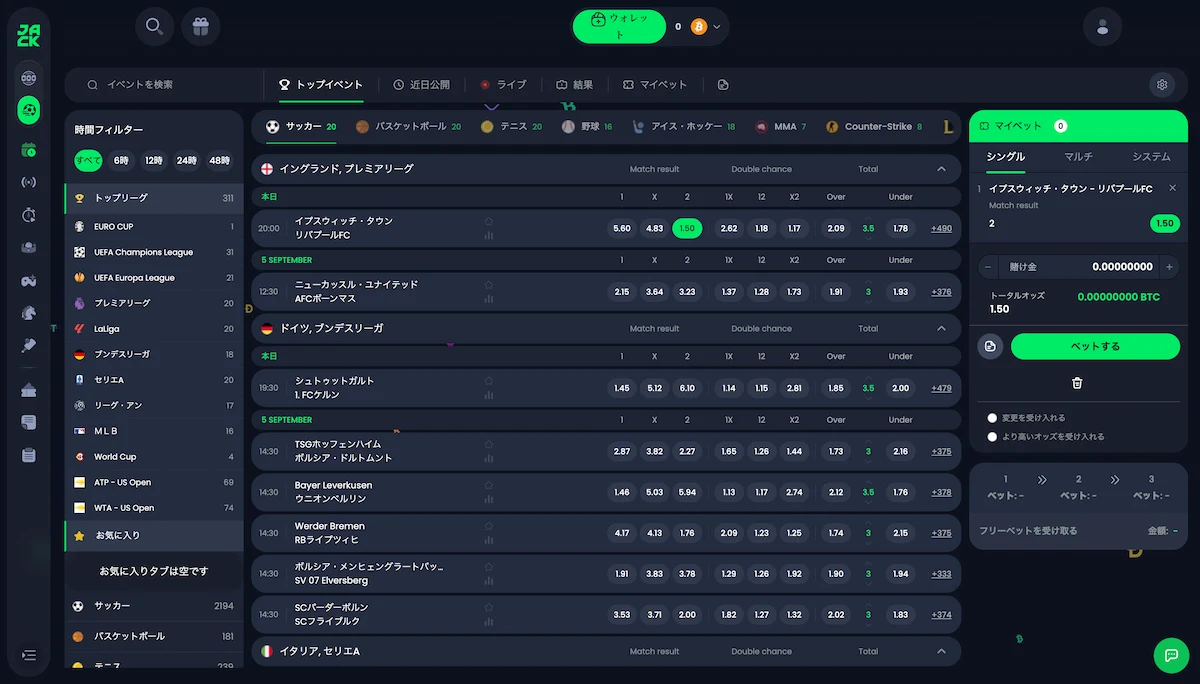1200x684 pixels.
Task: Switch to the ライブ tab
Action: (503, 85)
